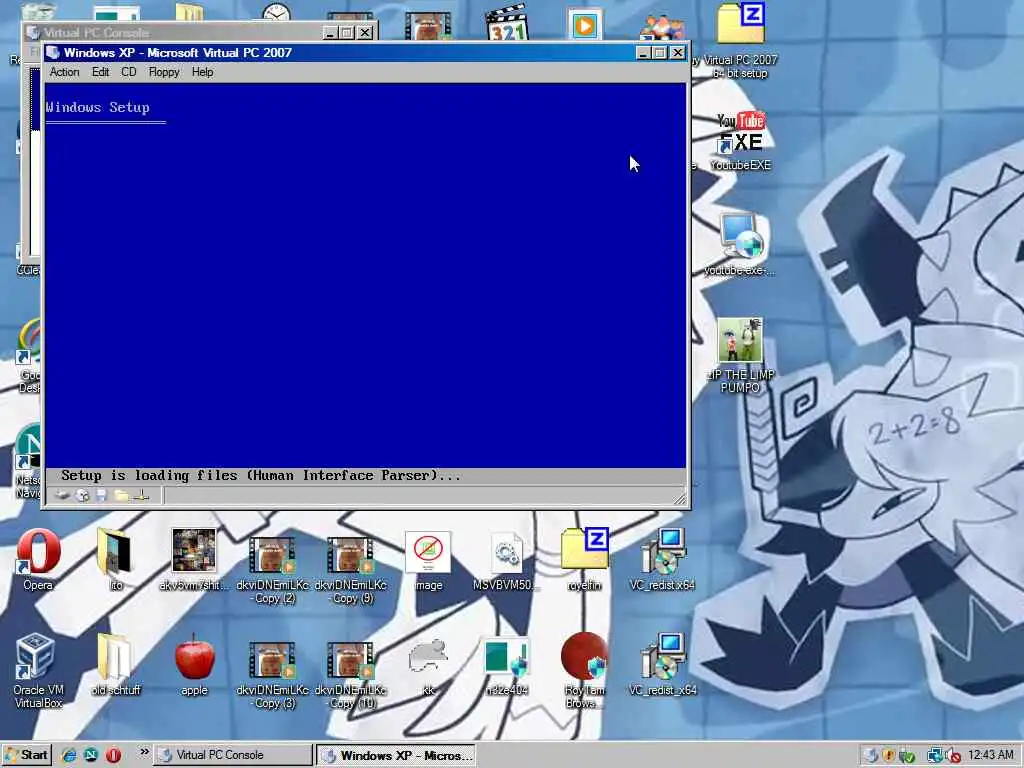
Task: Select Virtual PC 2007 64 bit setup folder
Action: 741,40
